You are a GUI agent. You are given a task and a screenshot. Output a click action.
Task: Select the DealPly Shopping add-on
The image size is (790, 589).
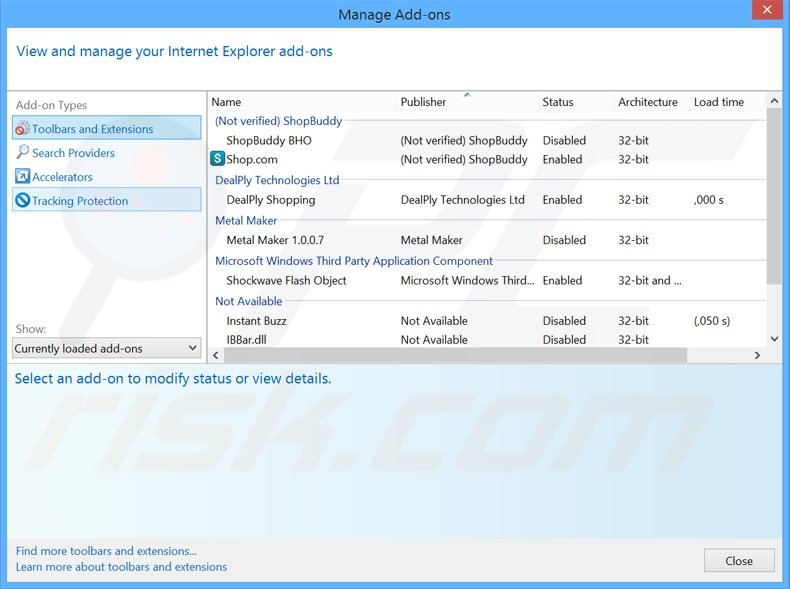point(487,200)
